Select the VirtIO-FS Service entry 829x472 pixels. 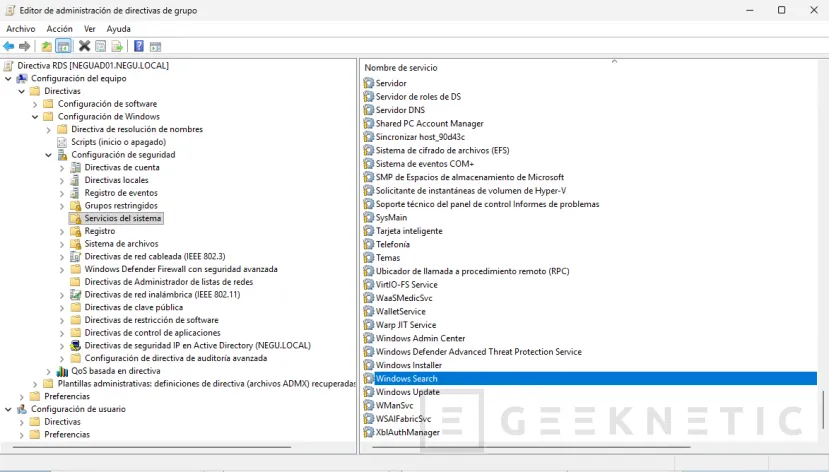[407, 284]
